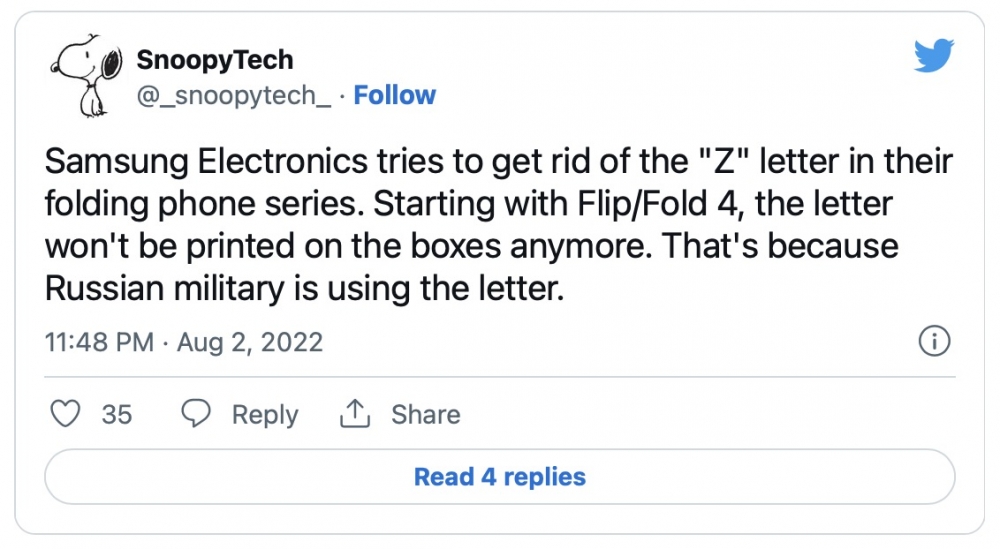This screenshot has height=549, width=1000.
Task: Click the reply speech bubble icon
Action: click(x=197, y=414)
